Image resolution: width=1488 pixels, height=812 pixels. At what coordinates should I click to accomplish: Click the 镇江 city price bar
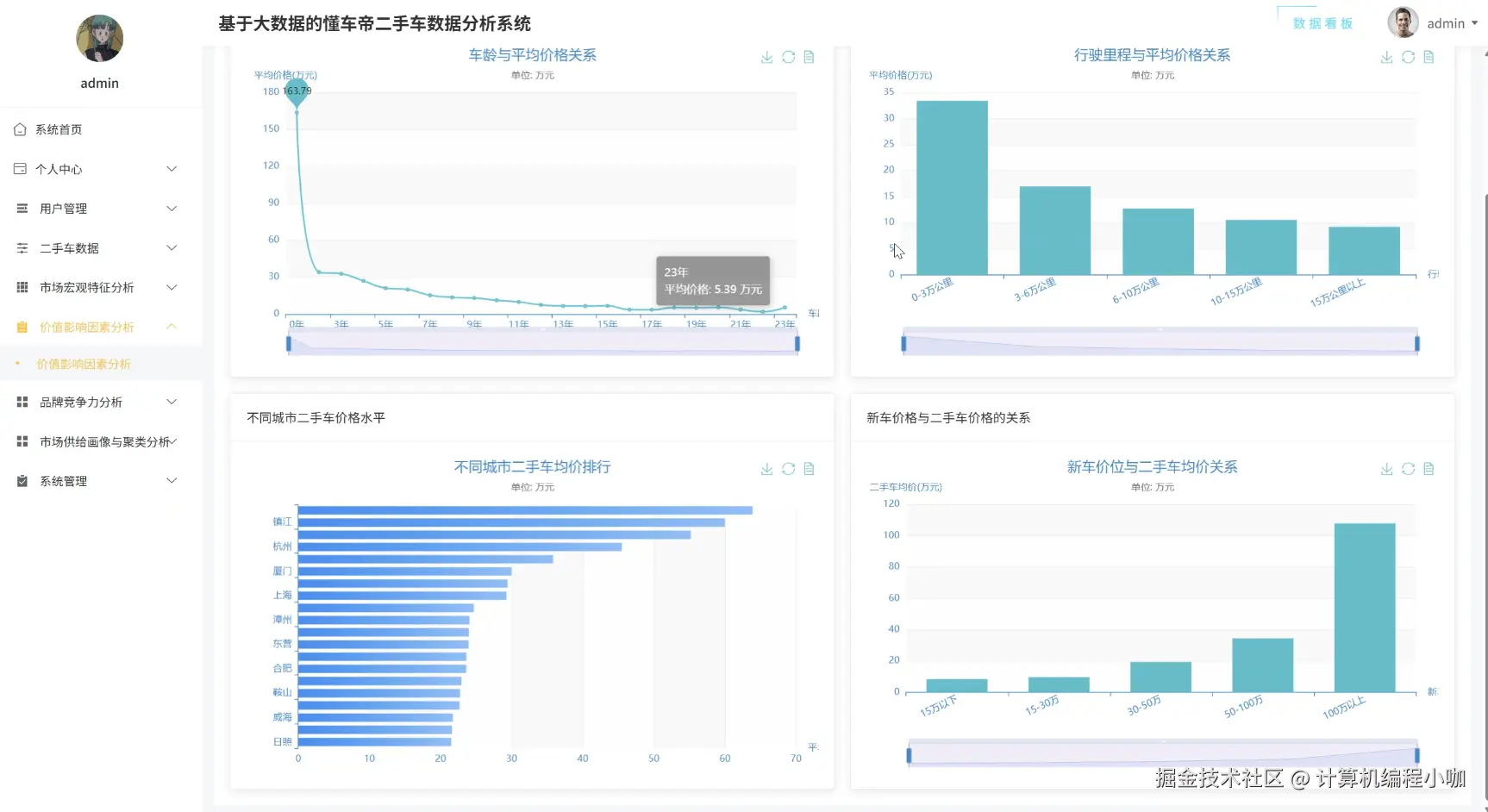pyautogui.click(x=511, y=522)
